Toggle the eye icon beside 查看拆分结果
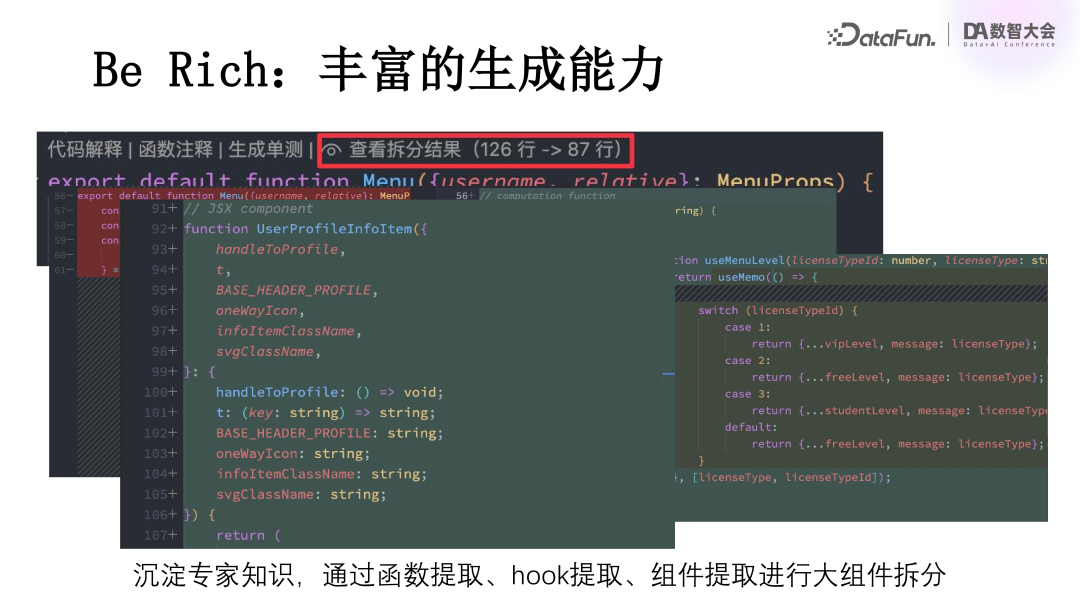Screen dimensions: 1080x608 pos(333,151)
